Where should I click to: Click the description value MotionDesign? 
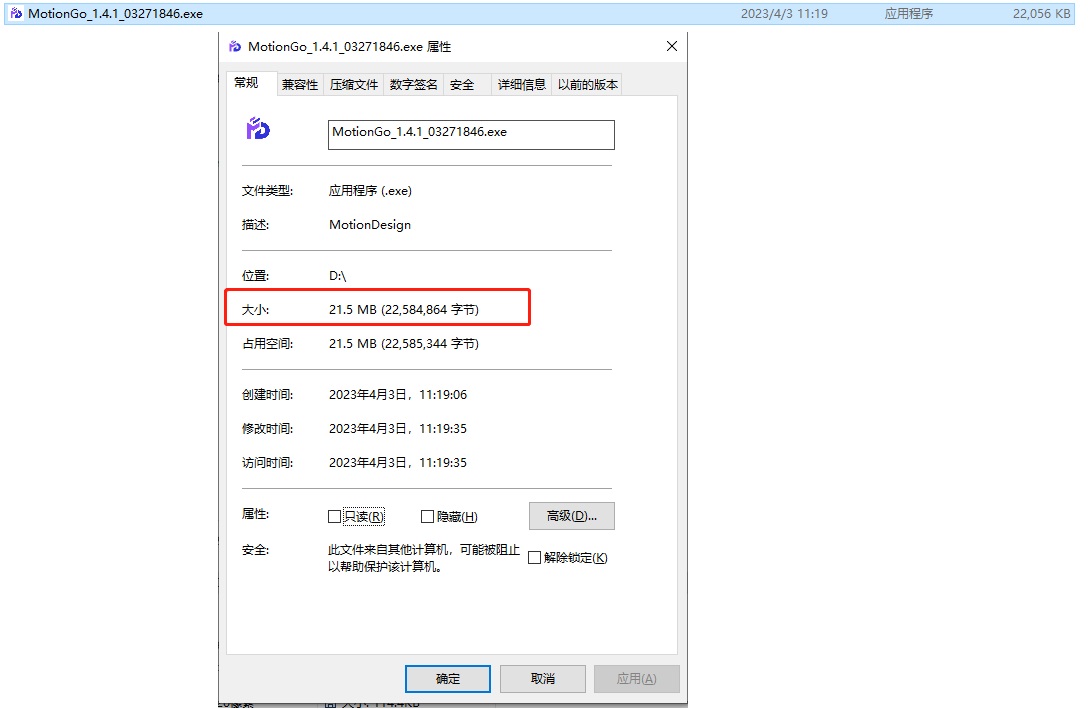pyautogui.click(x=370, y=225)
